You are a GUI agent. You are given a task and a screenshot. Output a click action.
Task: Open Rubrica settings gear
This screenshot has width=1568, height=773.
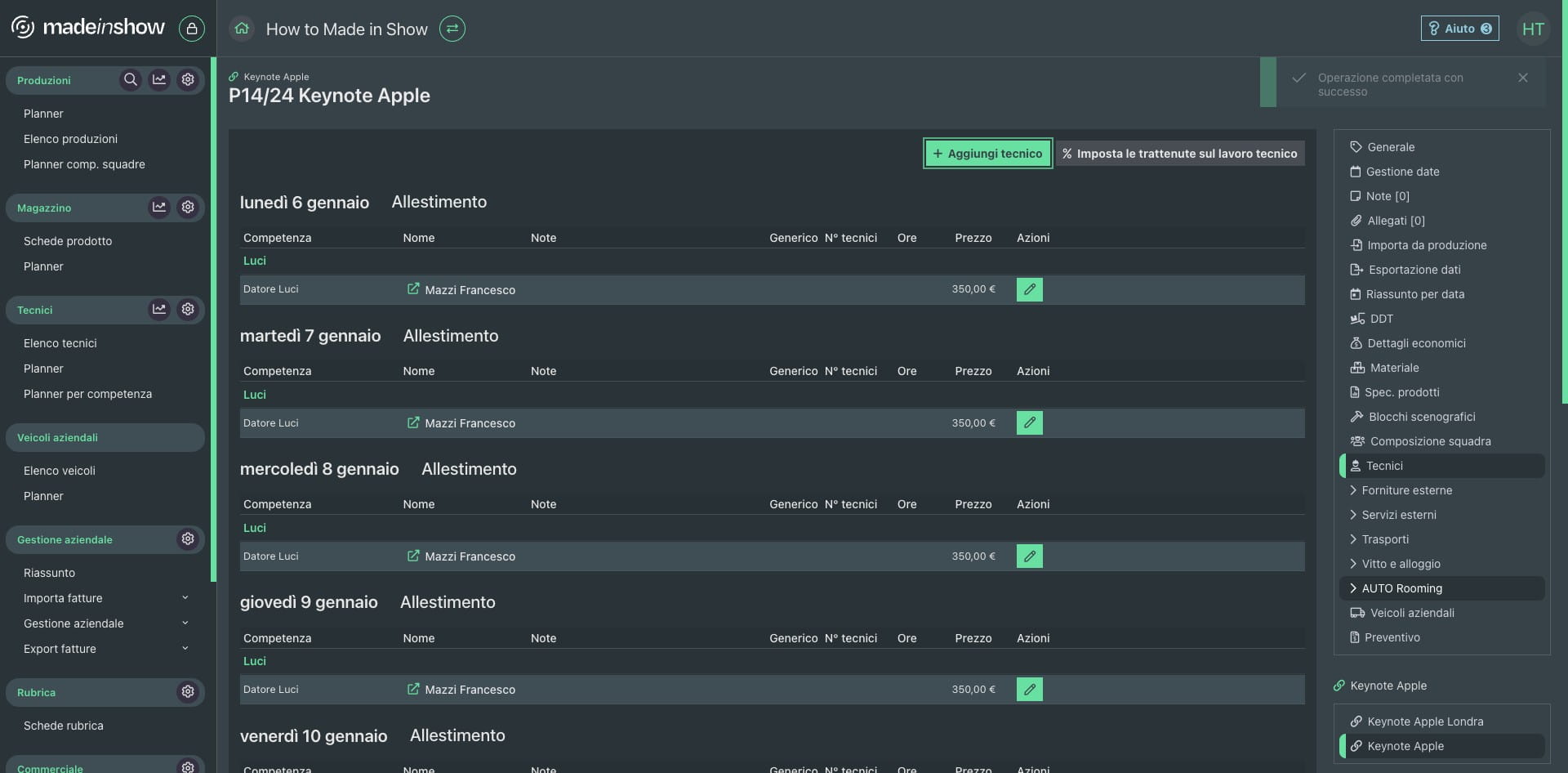pos(188,691)
